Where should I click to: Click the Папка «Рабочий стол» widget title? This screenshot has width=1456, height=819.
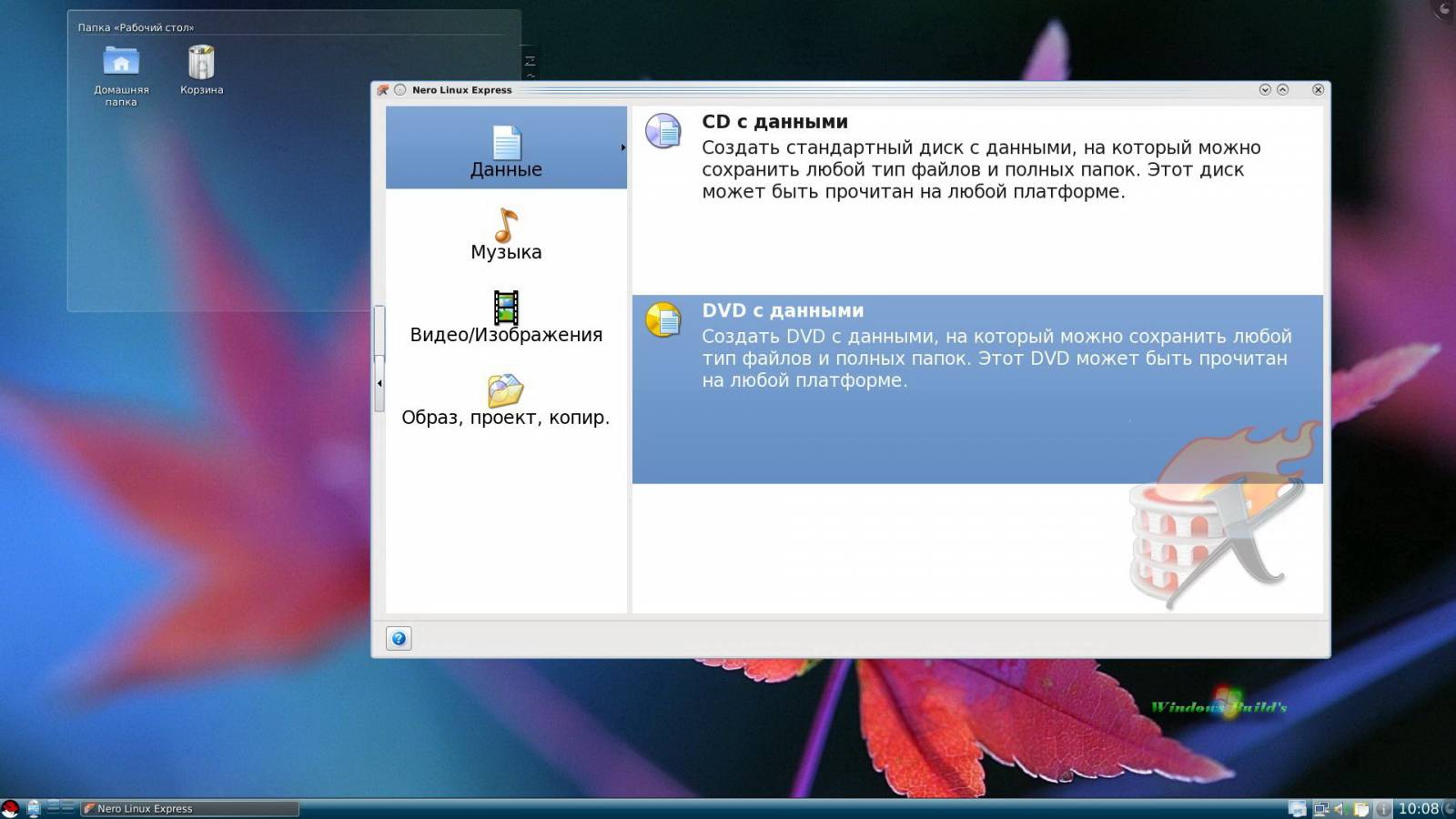pos(136,27)
